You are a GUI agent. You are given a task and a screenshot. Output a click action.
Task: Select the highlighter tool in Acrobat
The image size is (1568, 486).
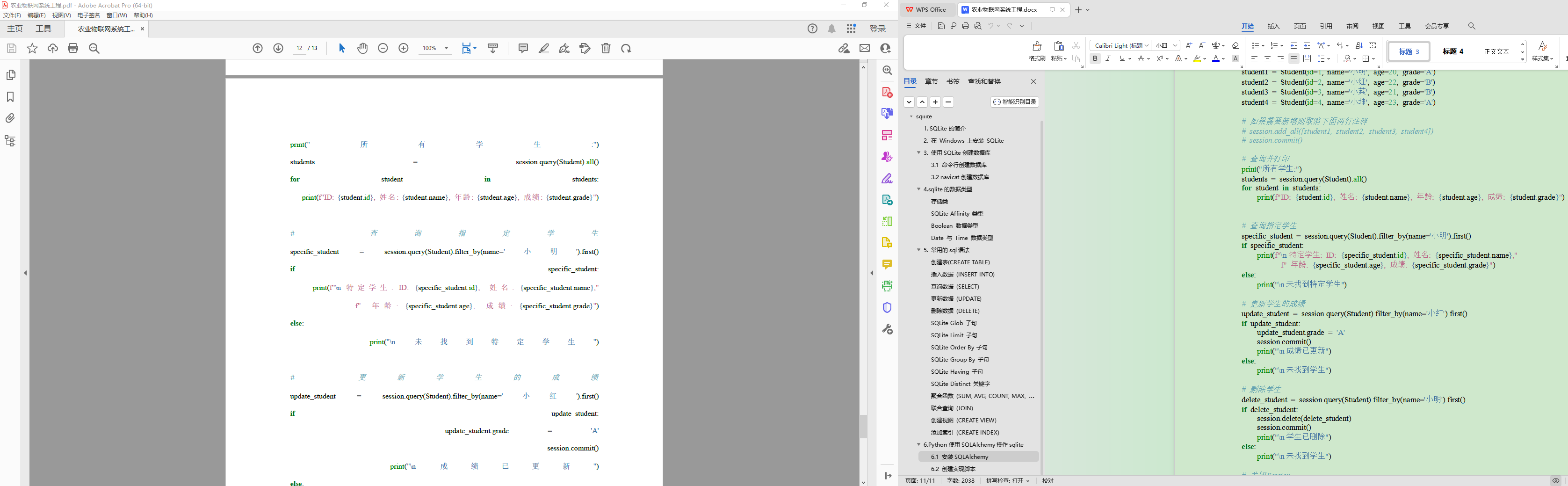[x=544, y=48]
